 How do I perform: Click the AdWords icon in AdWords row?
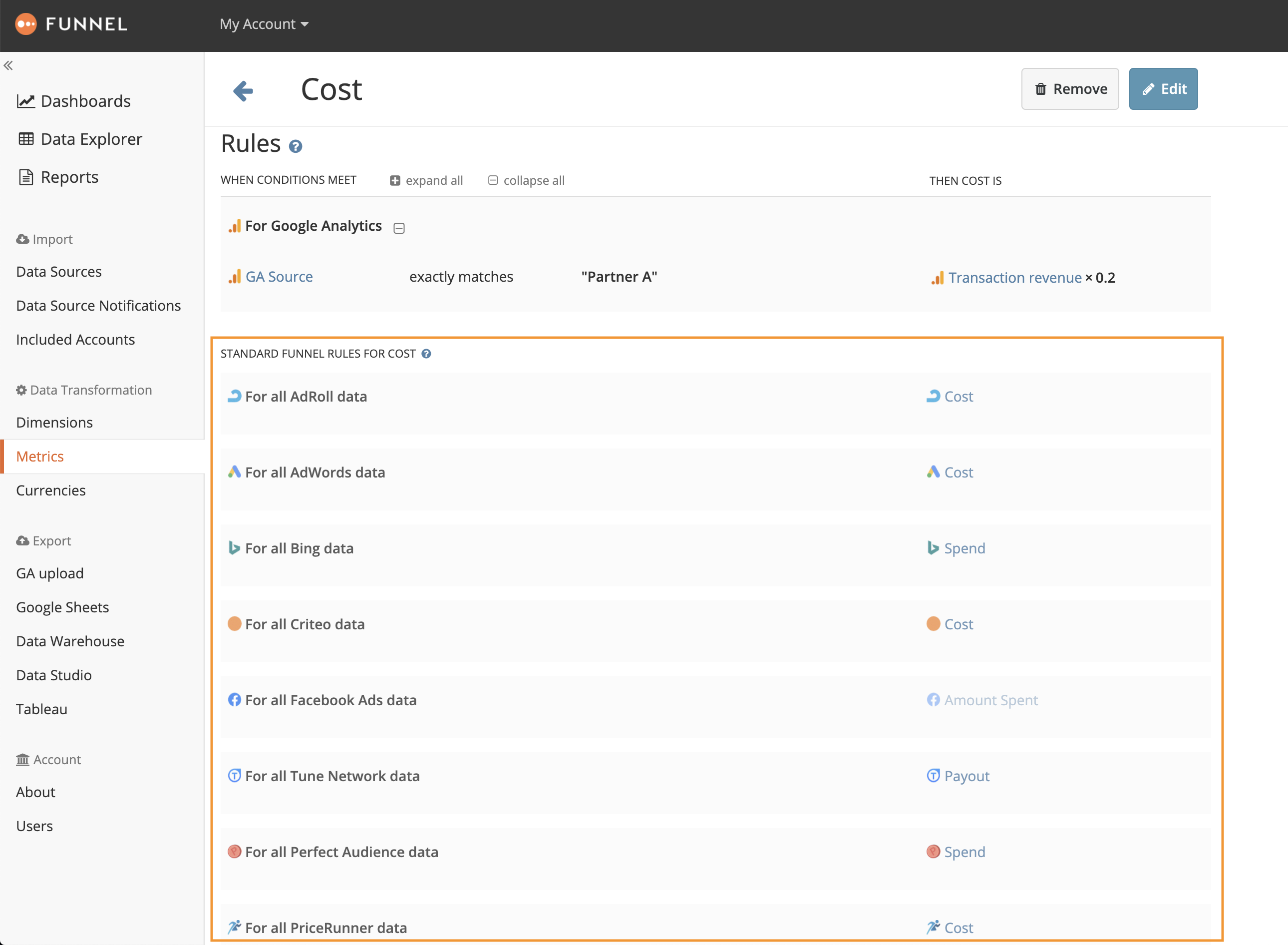pyautogui.click(x=235, y=472)
